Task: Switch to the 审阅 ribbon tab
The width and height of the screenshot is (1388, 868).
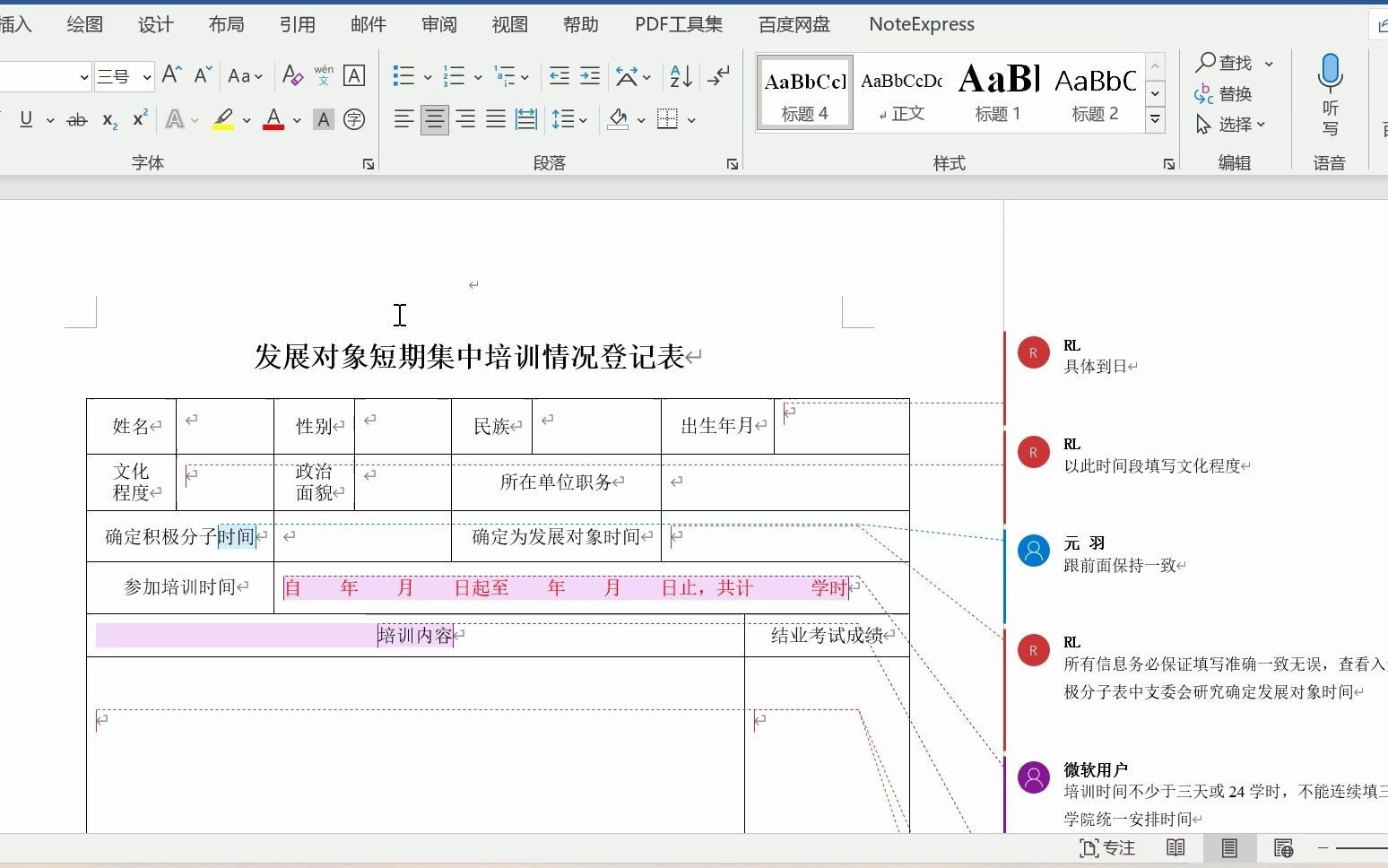Action: (438, 24)
